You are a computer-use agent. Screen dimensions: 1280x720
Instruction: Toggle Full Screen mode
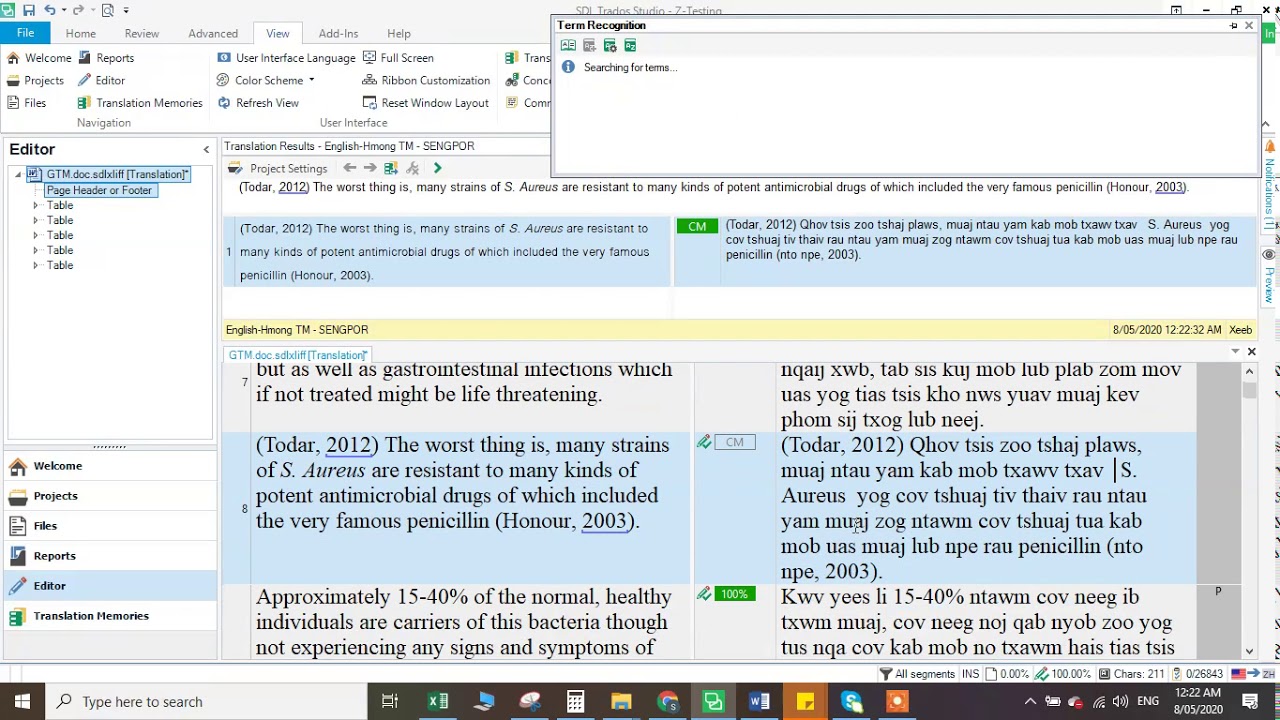398,58
